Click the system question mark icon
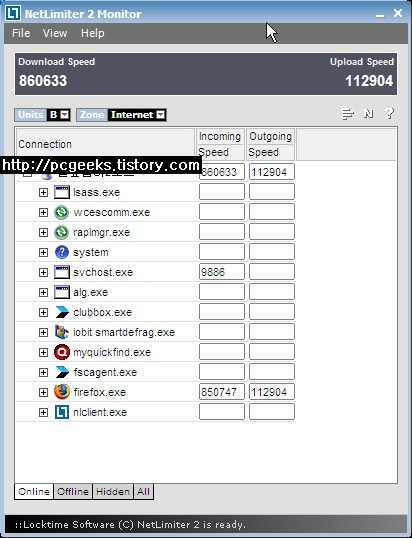The width and height of the screenshot is (412, 538). click(x=62, y=252)
